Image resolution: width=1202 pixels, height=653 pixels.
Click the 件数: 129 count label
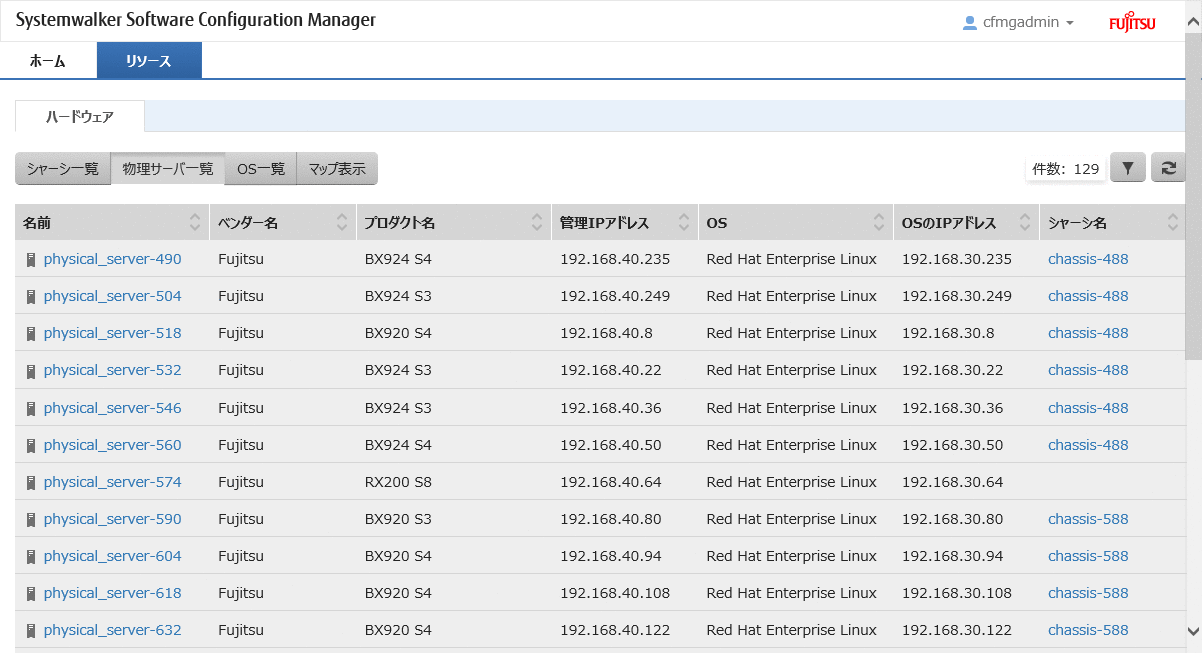pyautogui.click(x=1066, y=169)
